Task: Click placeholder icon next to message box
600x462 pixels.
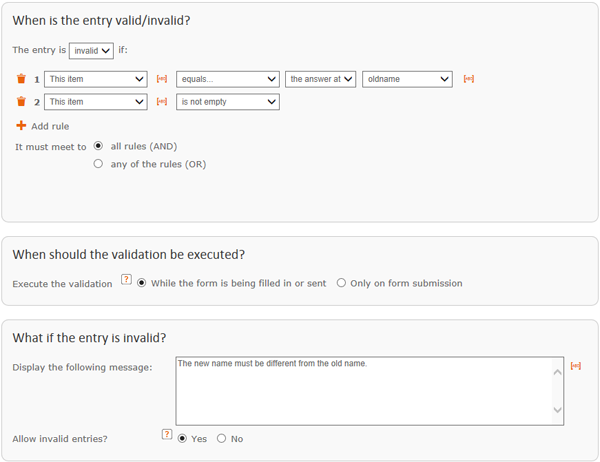Action: click(576, 366)
